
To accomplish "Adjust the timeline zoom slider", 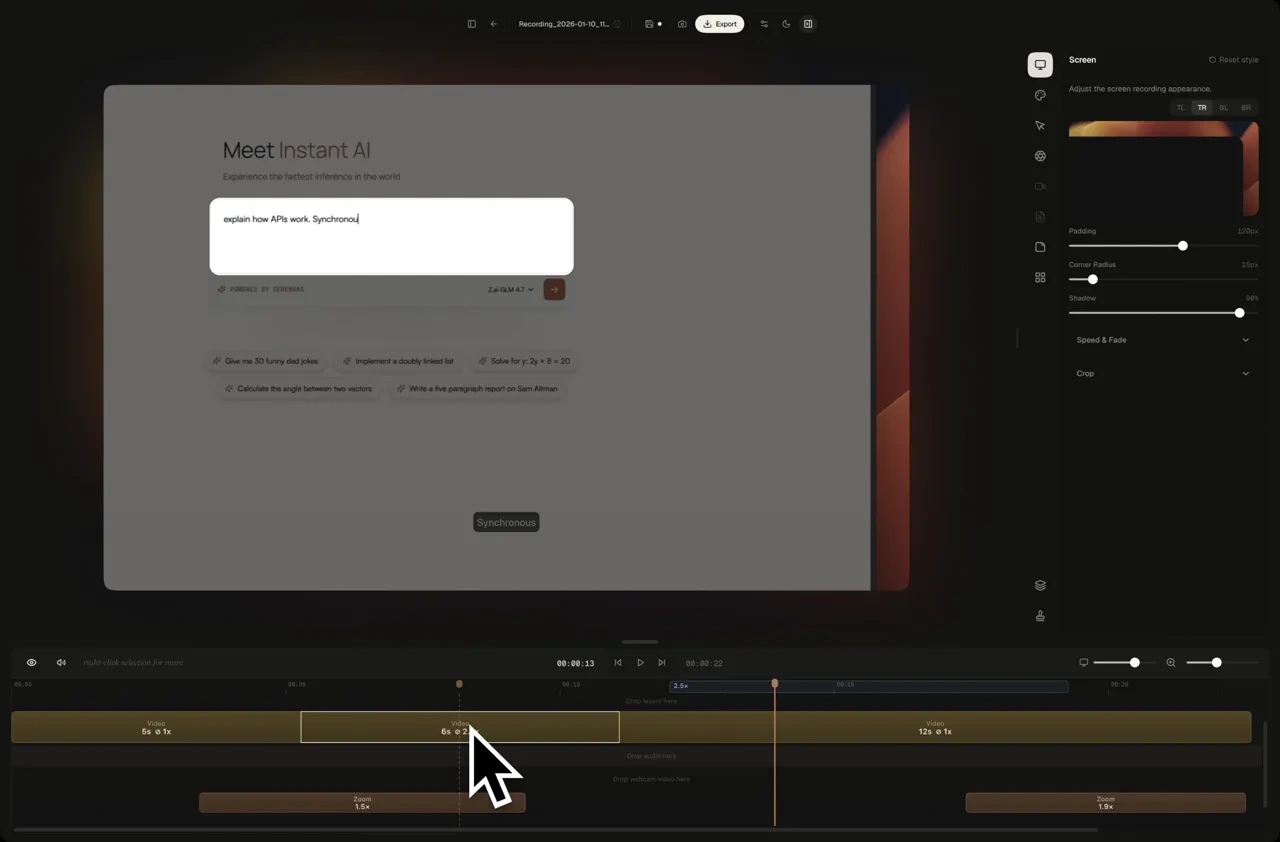I will [1222, 663].
